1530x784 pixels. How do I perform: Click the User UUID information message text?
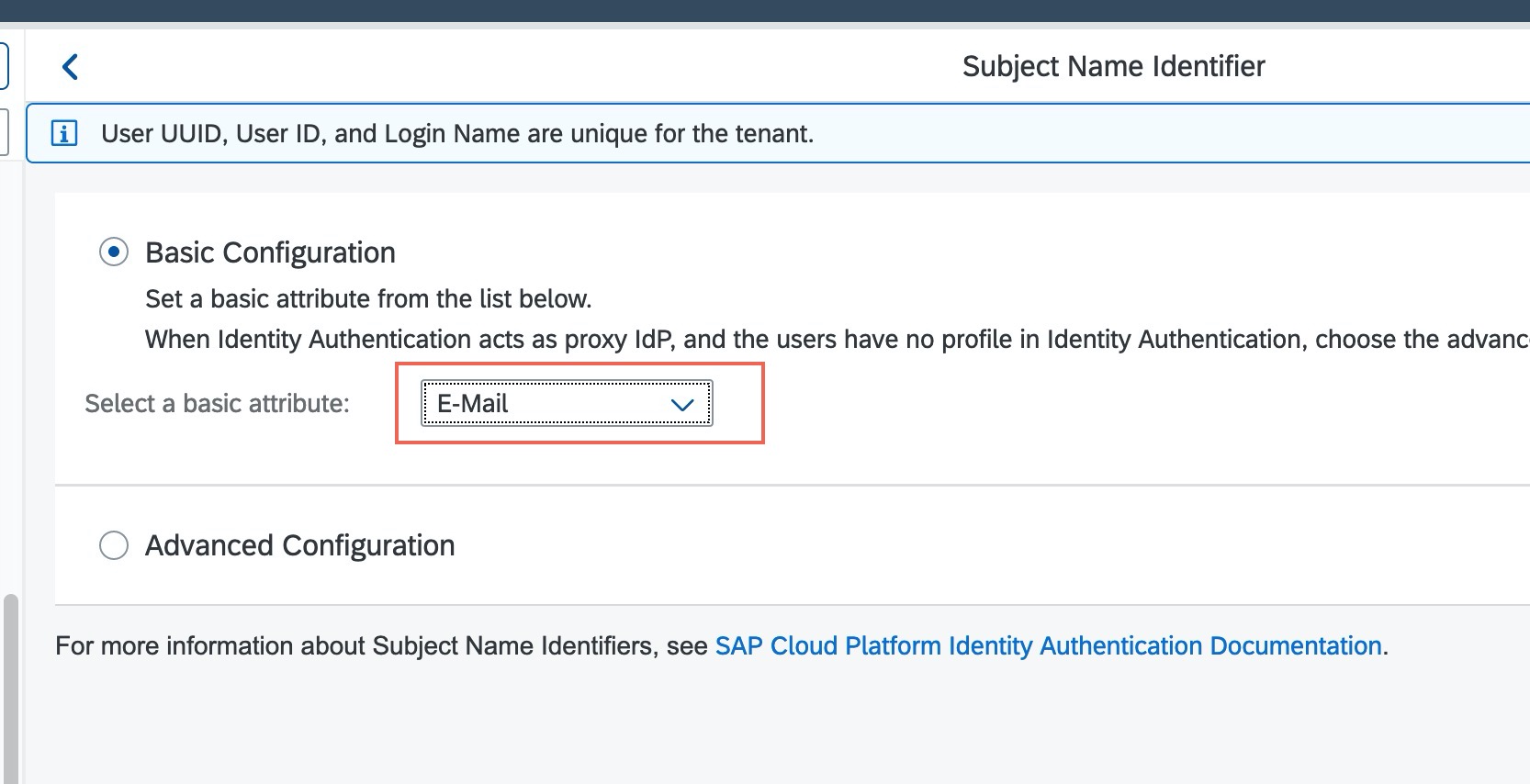coord(457,134)
